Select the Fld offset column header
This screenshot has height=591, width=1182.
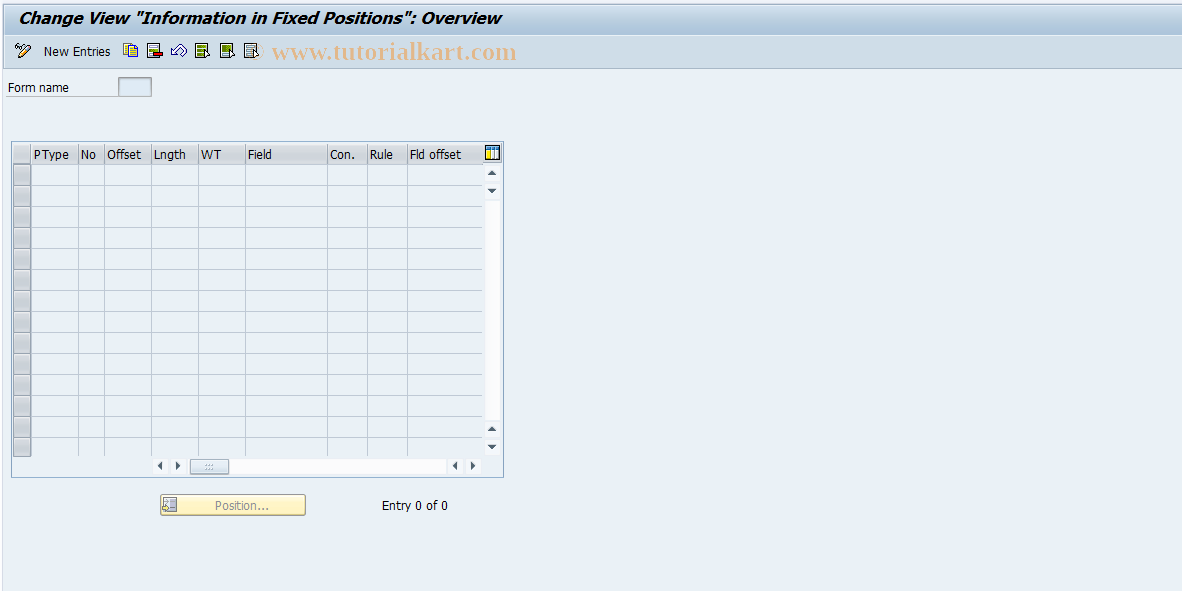click(x=444, y=155)
